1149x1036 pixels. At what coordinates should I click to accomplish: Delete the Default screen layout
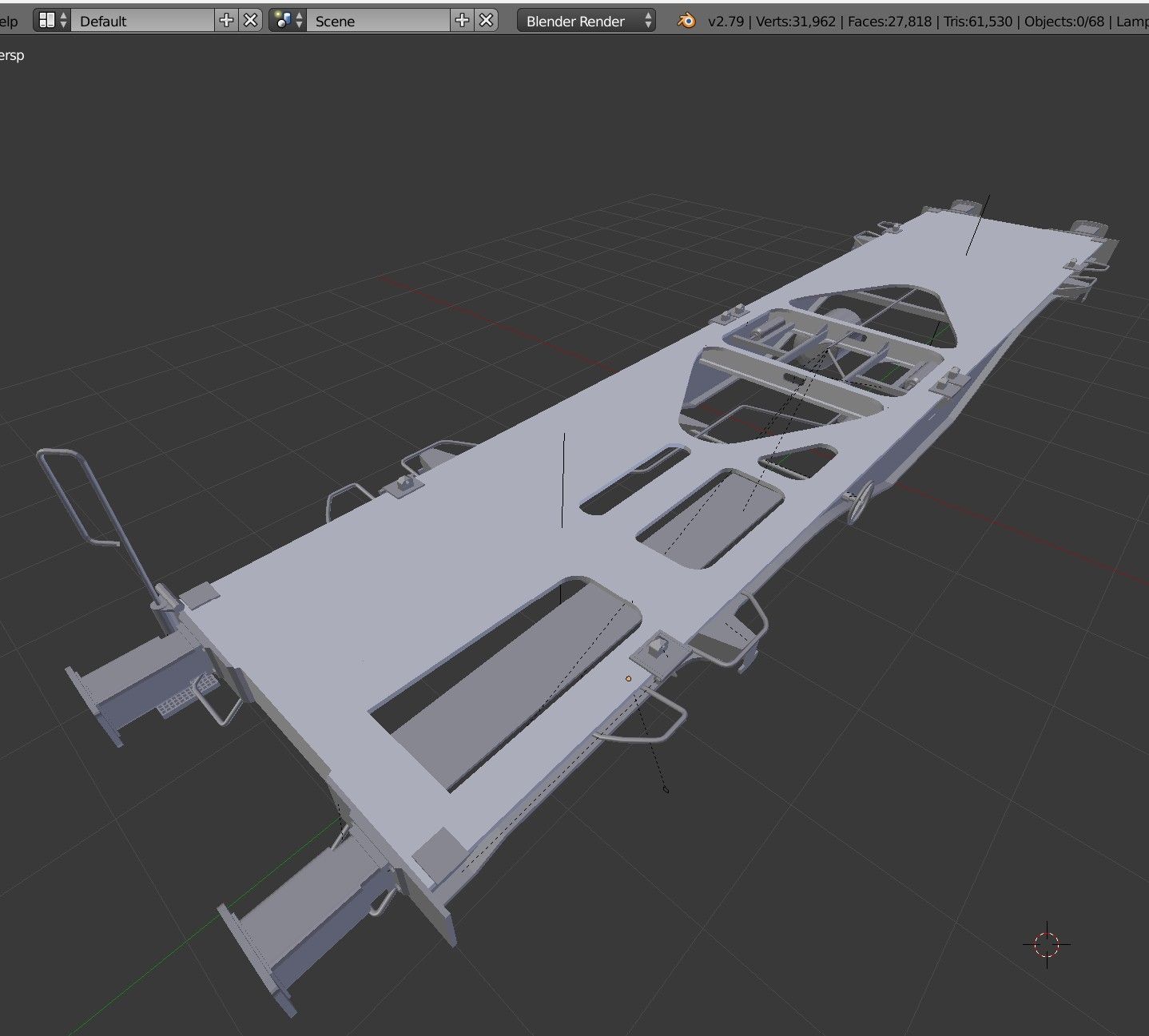(251, 21)
